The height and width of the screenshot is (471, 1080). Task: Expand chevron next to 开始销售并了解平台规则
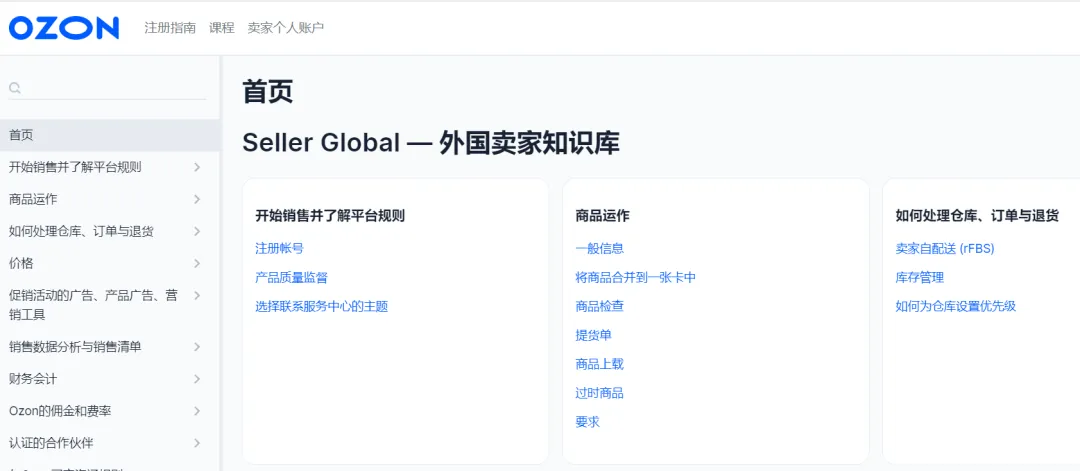[x=197, y=167]
